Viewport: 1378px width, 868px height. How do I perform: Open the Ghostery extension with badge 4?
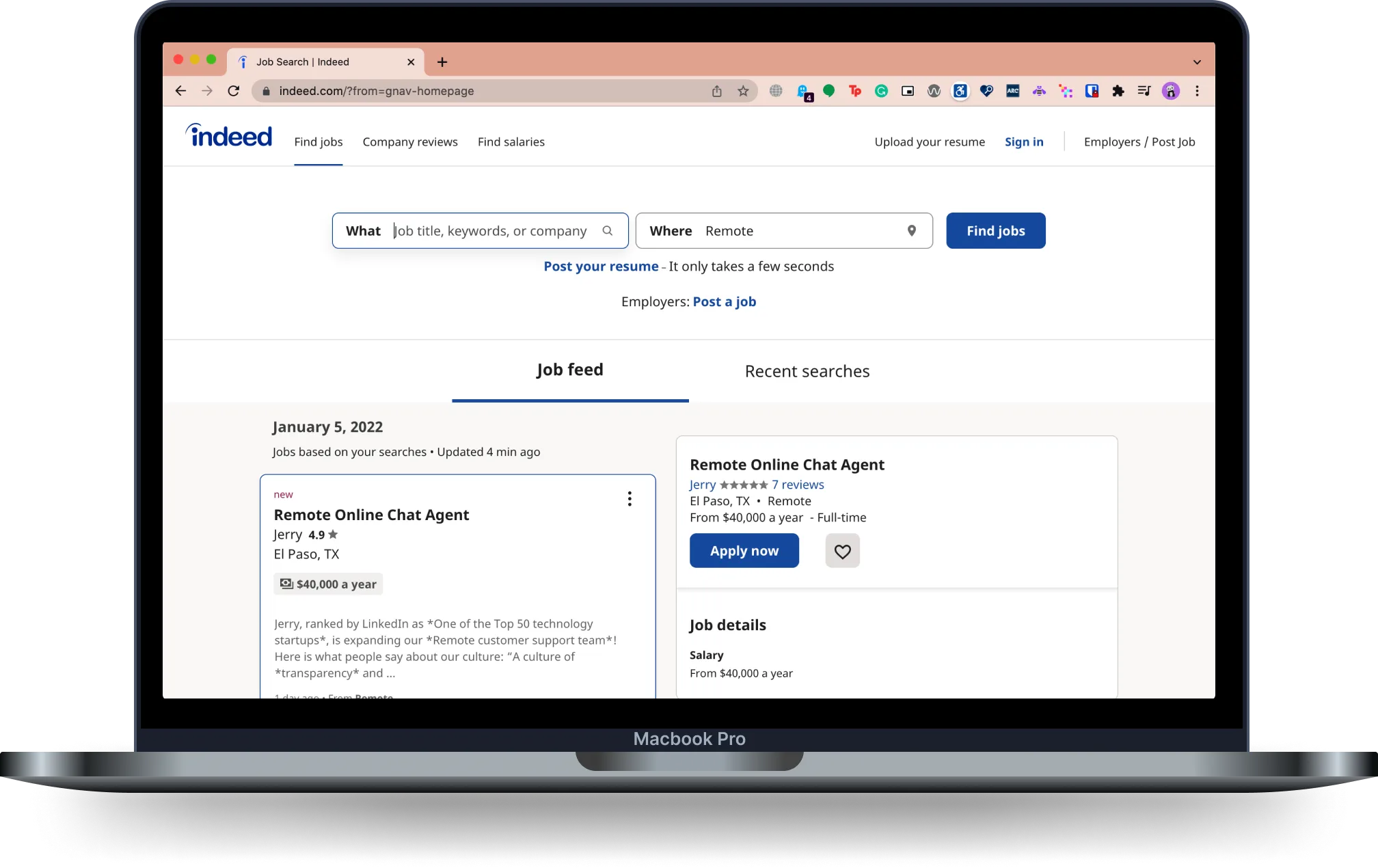point(804,92)
